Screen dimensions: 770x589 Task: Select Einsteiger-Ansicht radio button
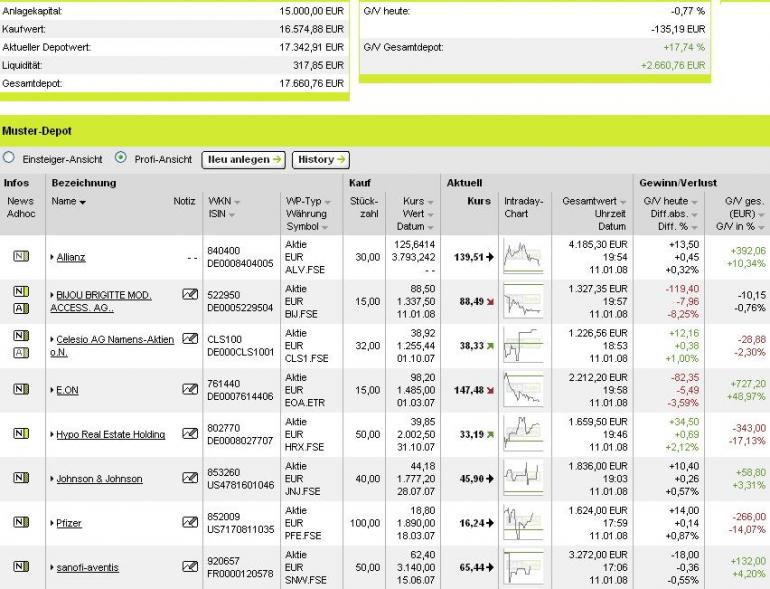[8, 158]
